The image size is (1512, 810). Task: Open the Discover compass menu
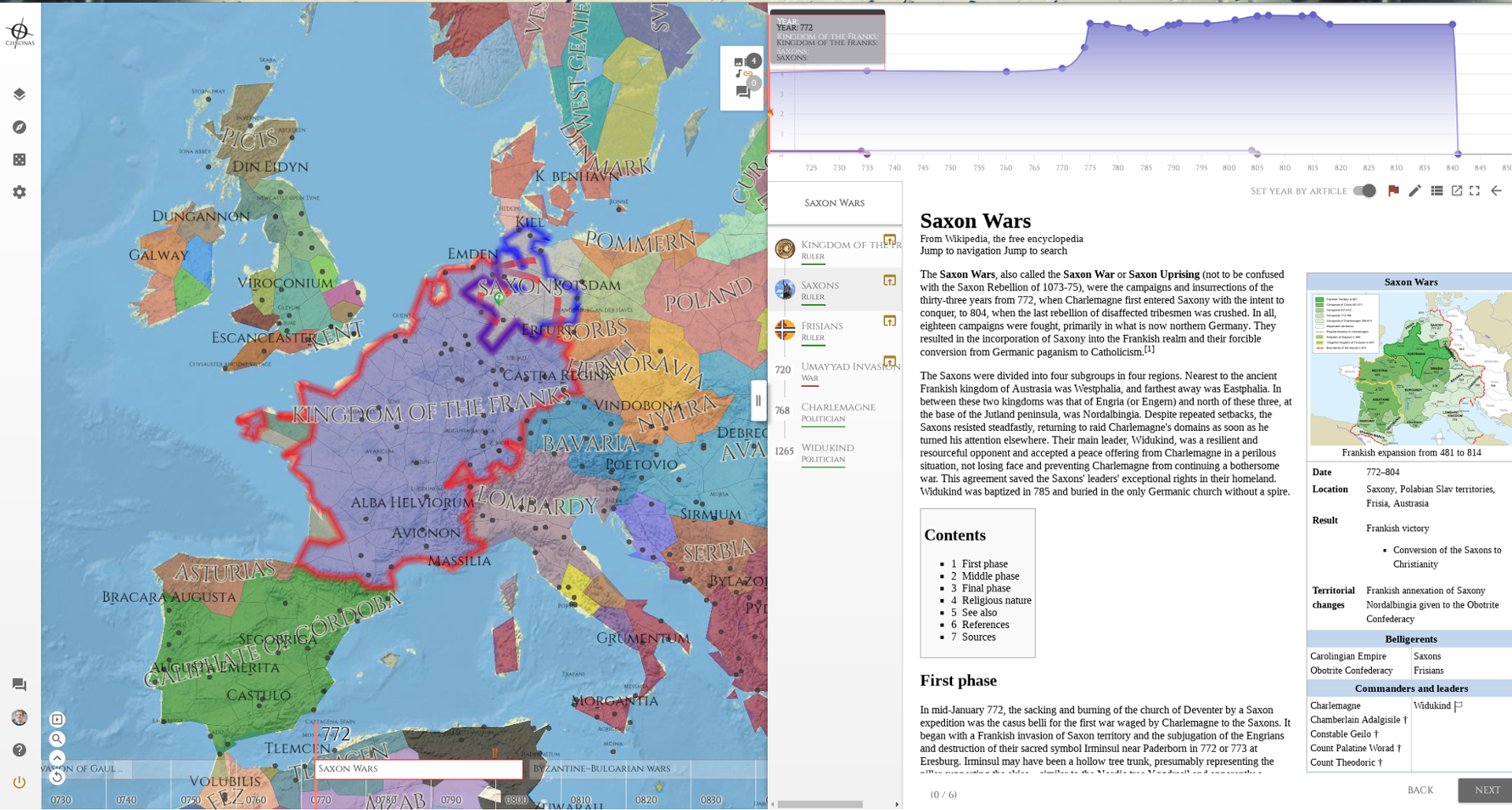[x=20, y=127]
